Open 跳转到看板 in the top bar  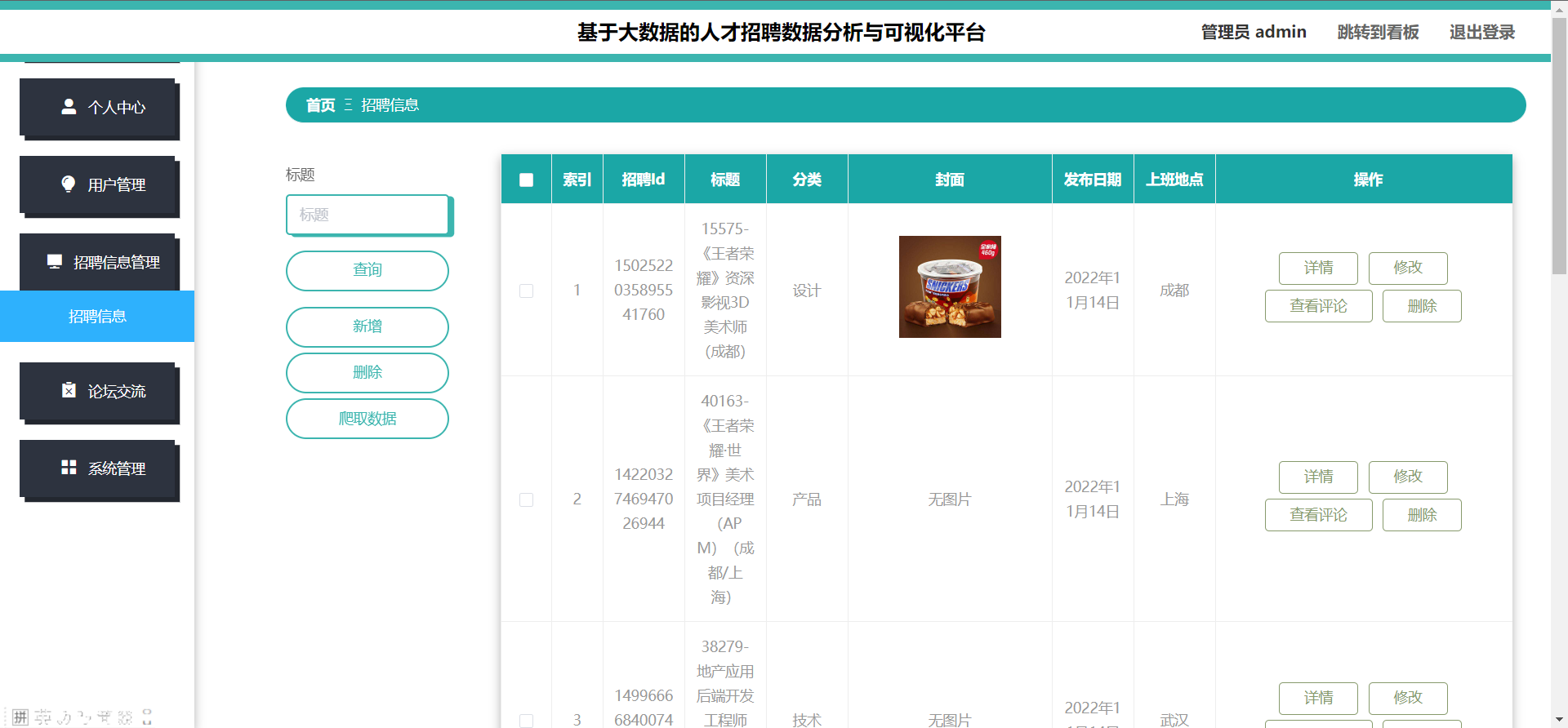1378,32
